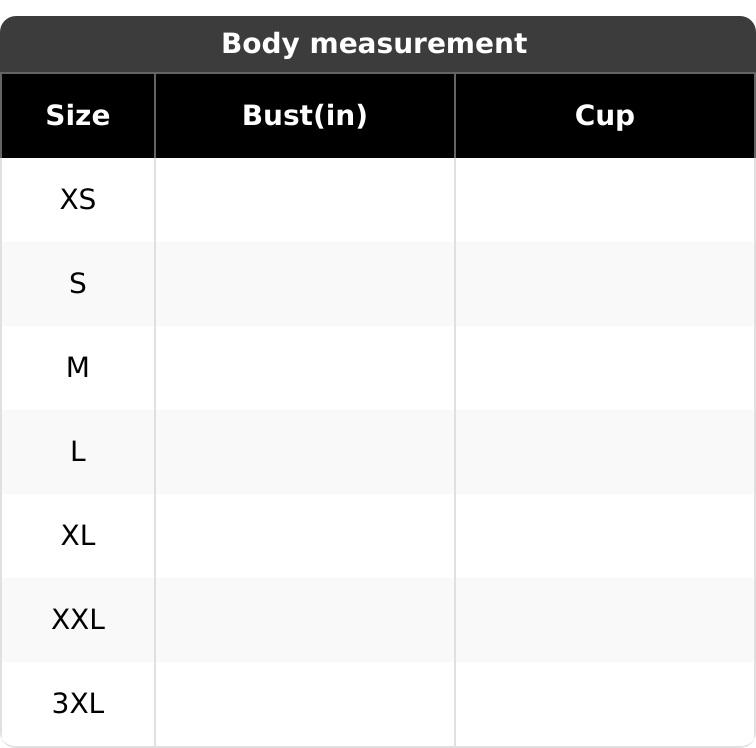Viewport: 756px width, 748px height.
Task: Click the empty Bust cell for XS
Action: click(305, 200)
